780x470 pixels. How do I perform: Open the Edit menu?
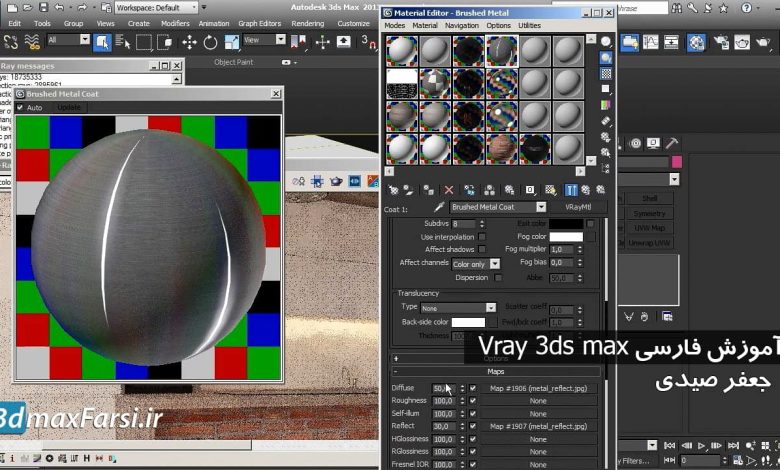click(15, 23)
